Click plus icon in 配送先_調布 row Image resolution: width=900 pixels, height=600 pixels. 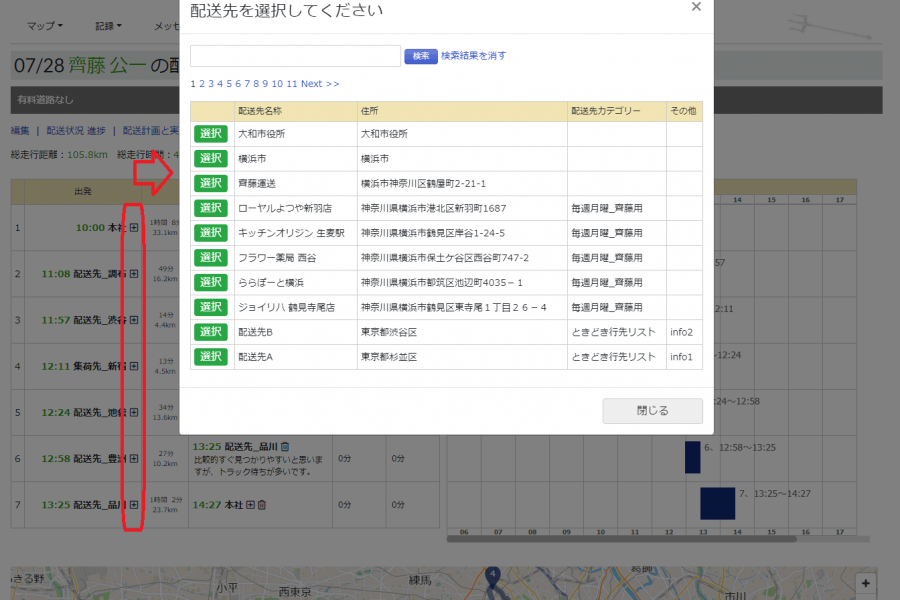pos(133,272)
